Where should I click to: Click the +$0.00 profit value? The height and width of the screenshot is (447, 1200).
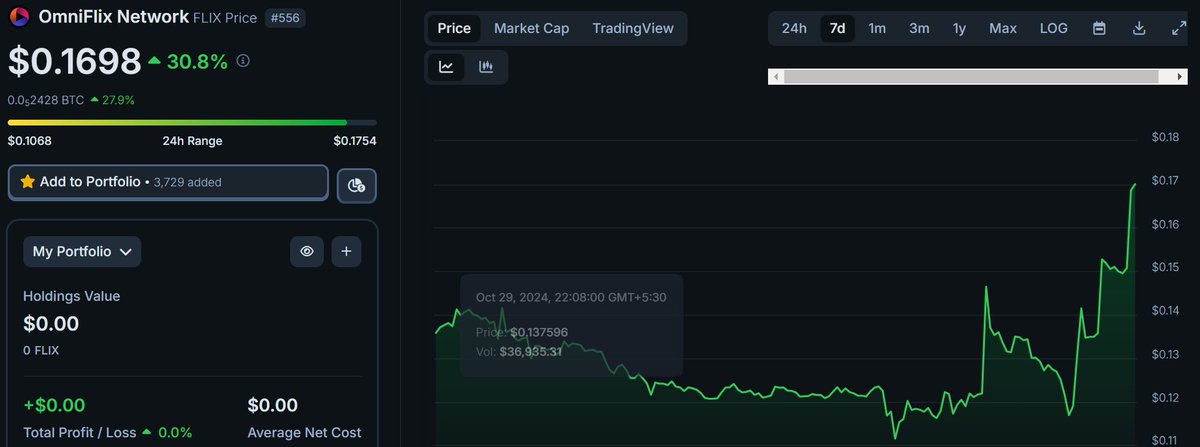[55, 405]
